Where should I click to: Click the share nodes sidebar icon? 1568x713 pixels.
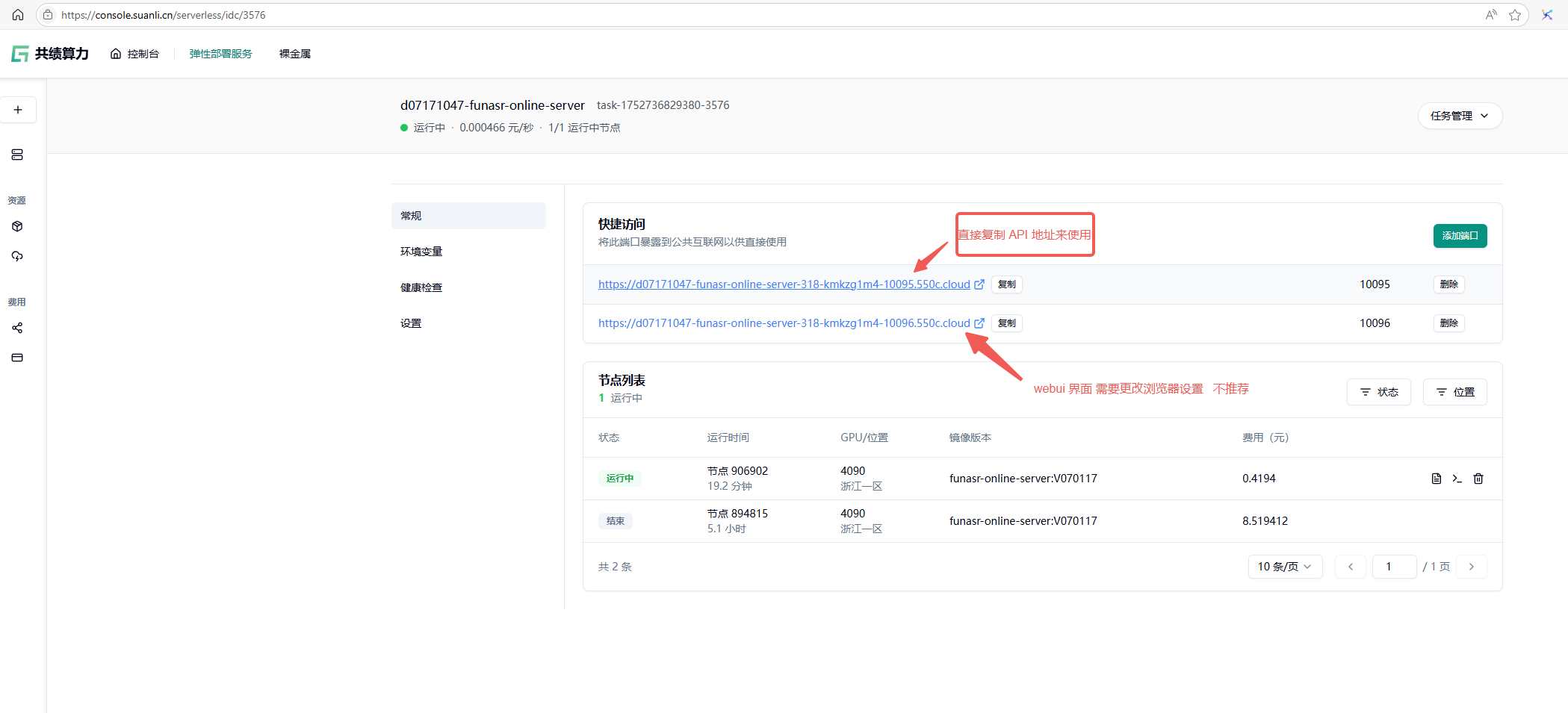click(17, 328)
